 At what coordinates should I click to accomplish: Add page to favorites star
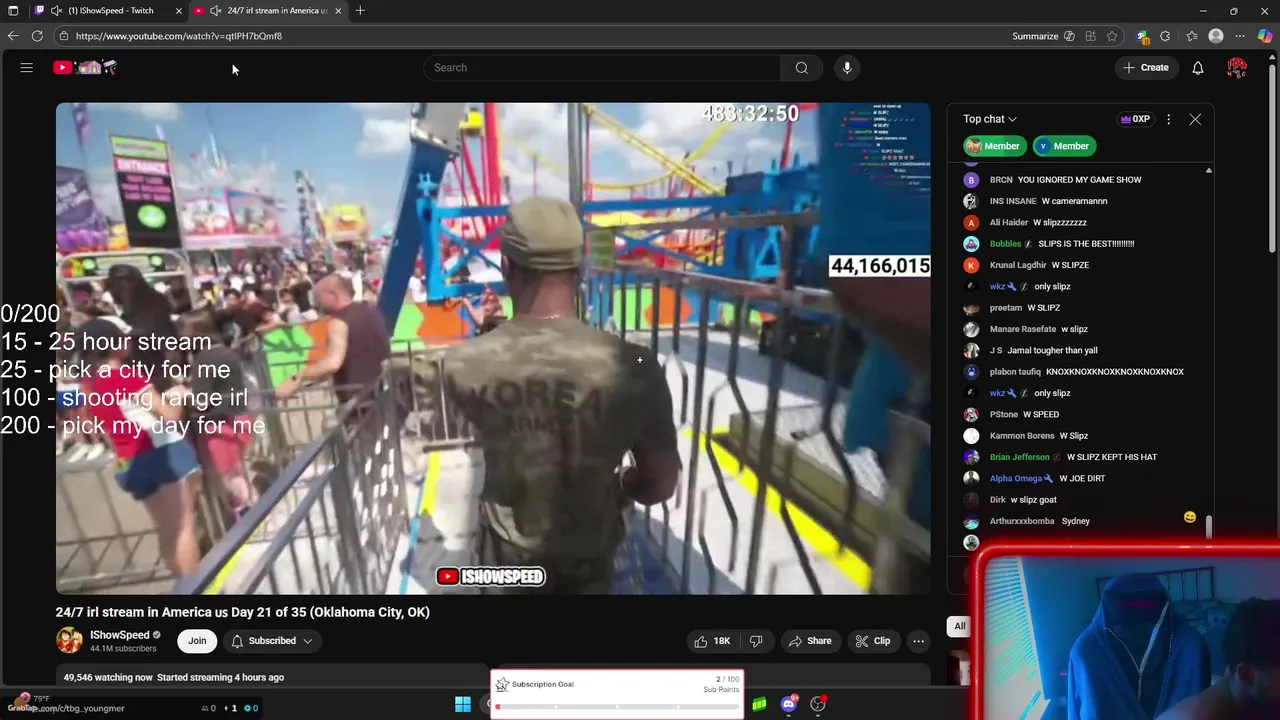pos(1112,36)
